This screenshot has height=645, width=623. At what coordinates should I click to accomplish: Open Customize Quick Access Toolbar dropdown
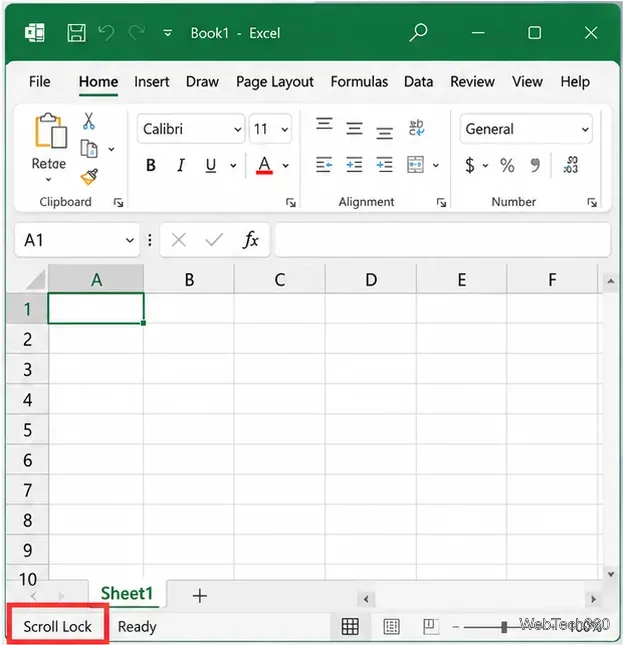pos(167,33)
